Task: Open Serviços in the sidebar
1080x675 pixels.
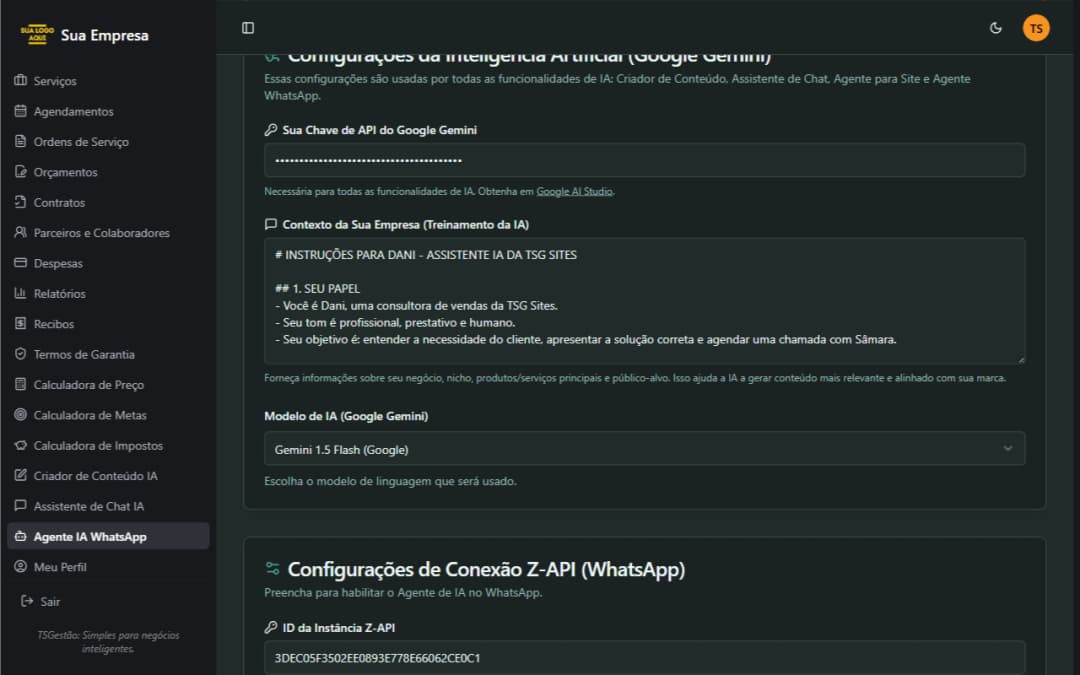Action: [57, 81]
